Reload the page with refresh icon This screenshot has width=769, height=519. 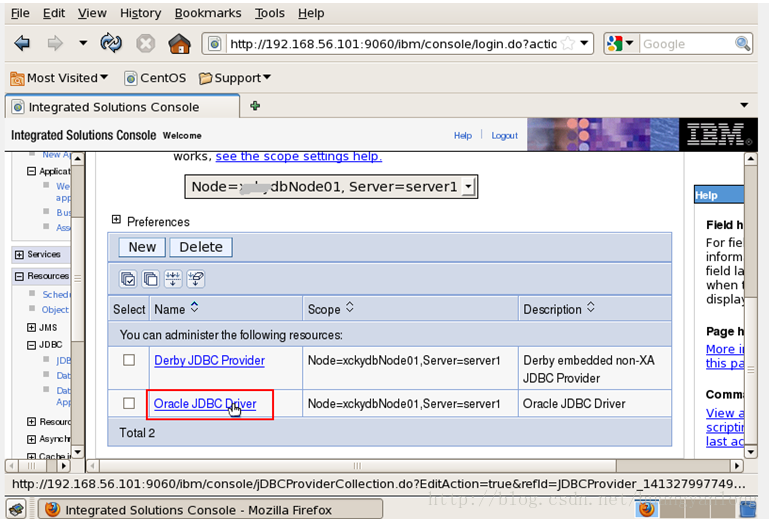(x=111, y=44)
